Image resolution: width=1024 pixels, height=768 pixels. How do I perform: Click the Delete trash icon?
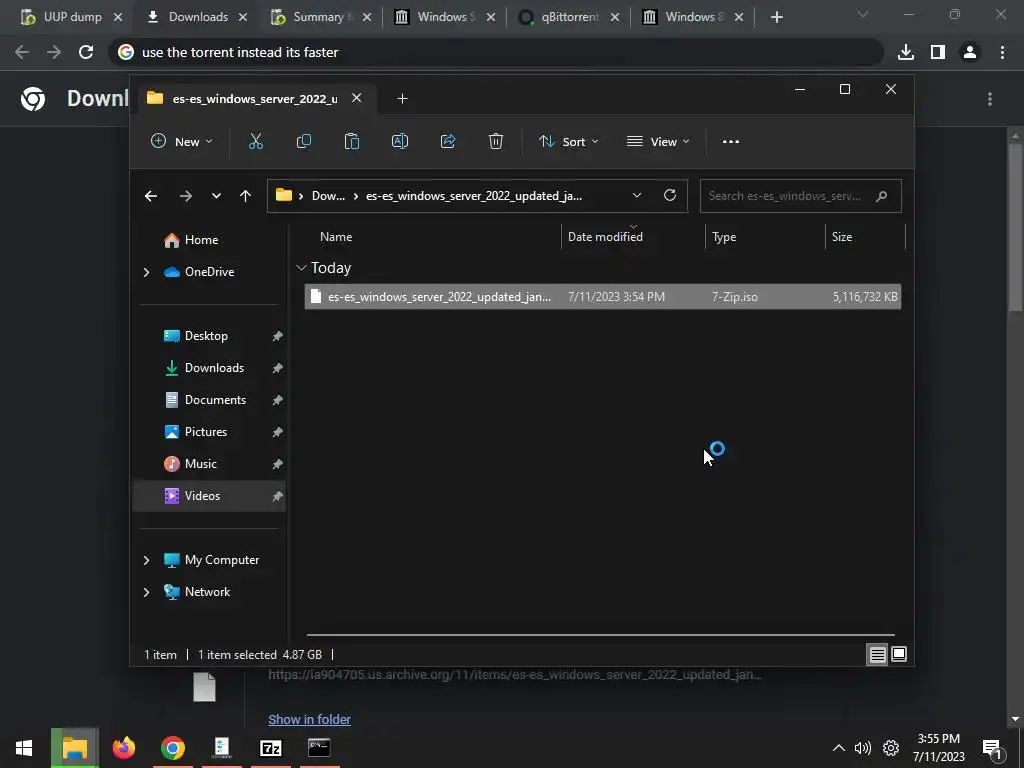[x=496, y=142]
